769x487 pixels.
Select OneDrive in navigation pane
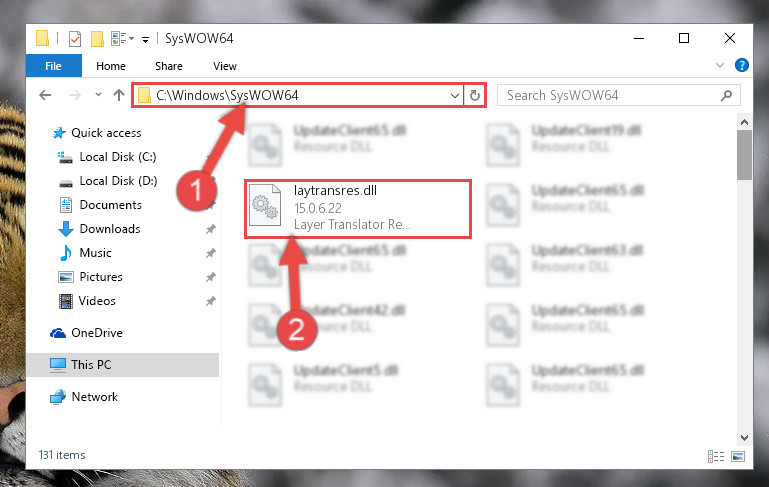pyautogui.click(x=97, y=333)
